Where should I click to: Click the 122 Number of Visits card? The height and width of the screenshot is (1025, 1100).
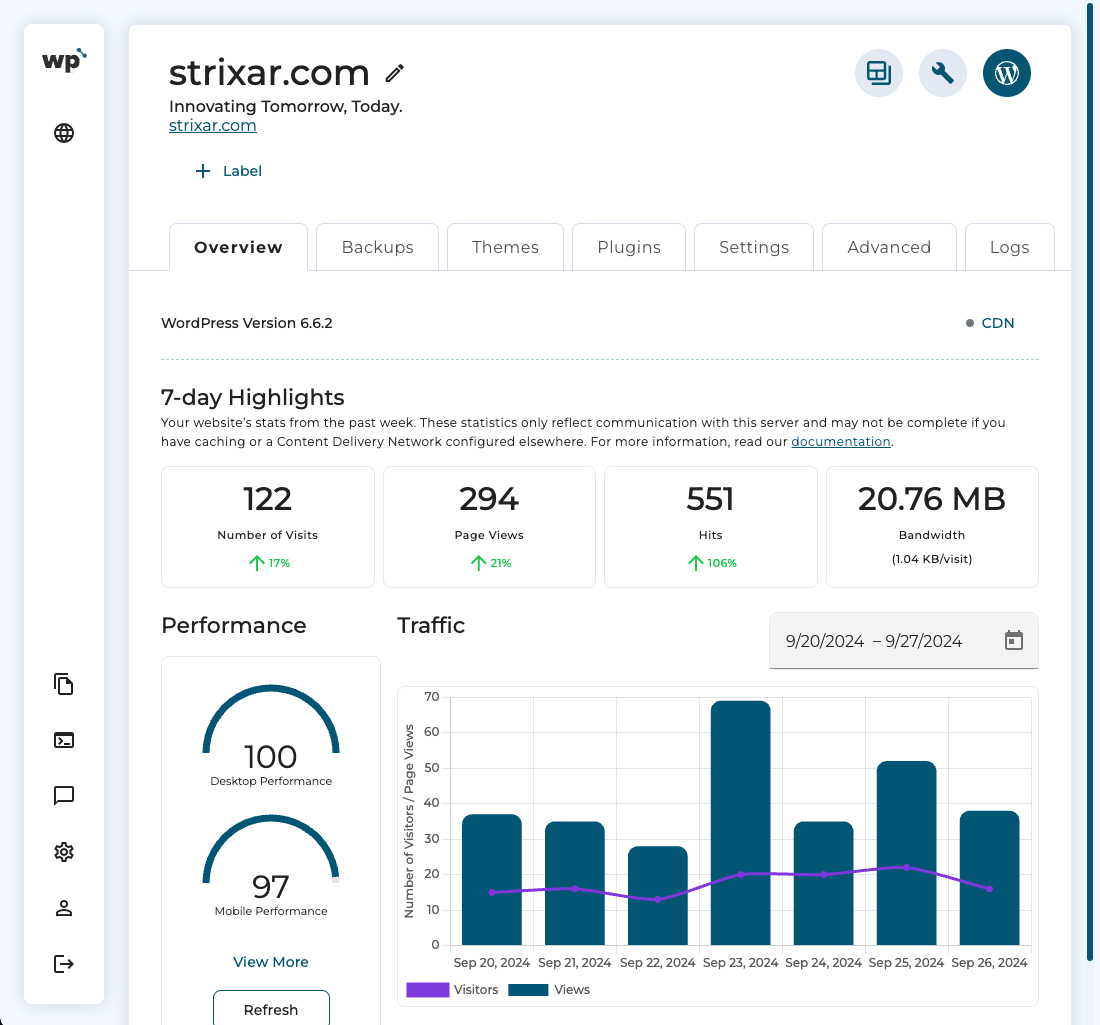(268, 527)
